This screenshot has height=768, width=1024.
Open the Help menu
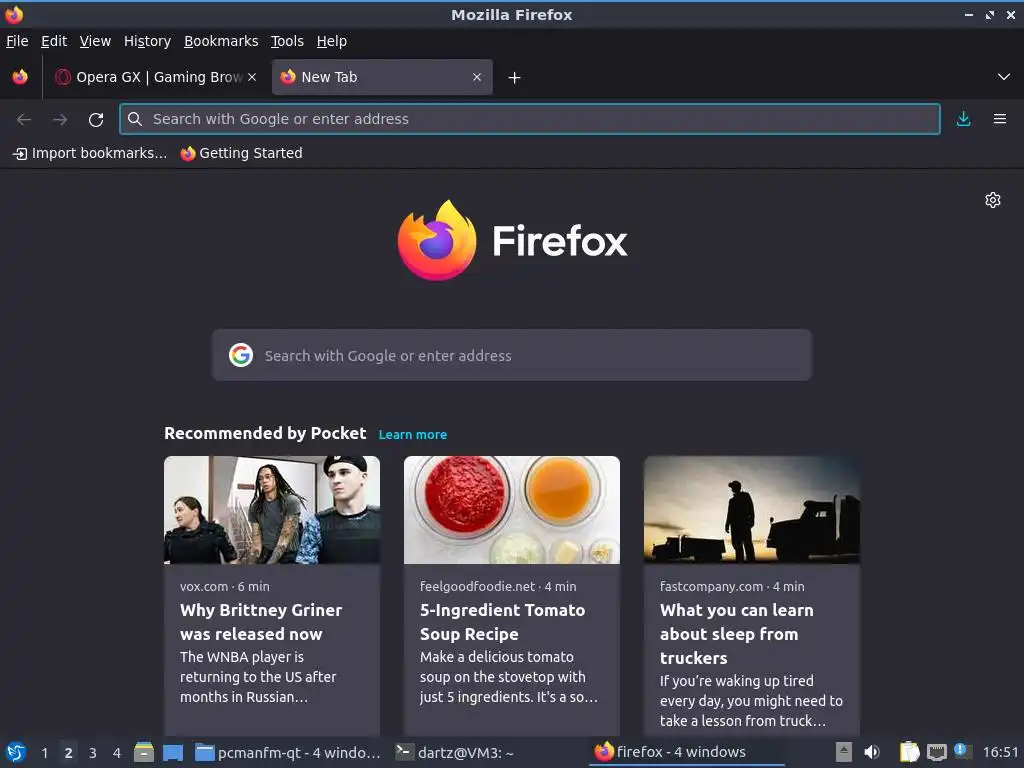tap(332, 41)
